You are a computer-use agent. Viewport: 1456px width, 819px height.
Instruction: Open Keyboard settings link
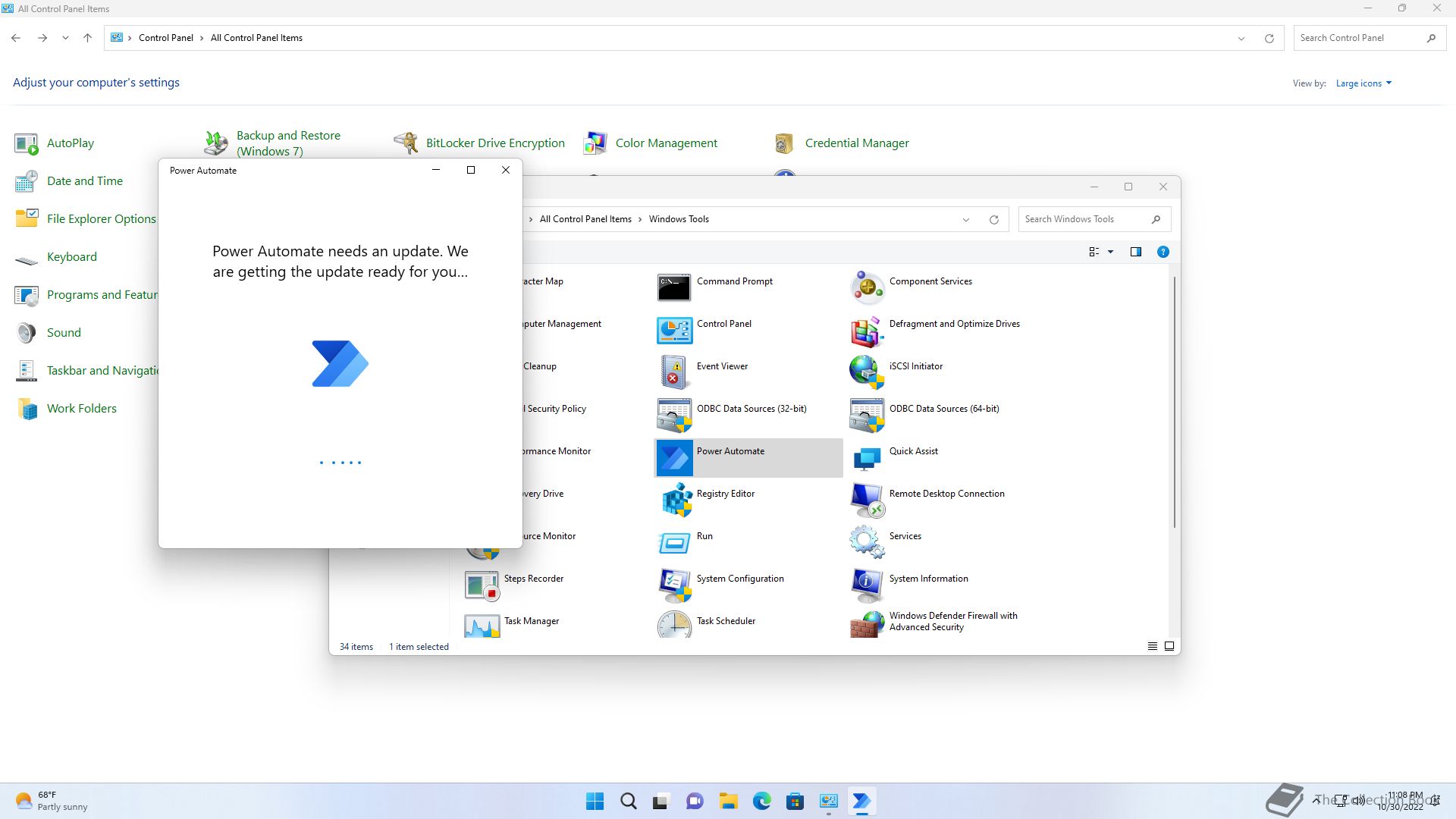[x=72, y=256]
